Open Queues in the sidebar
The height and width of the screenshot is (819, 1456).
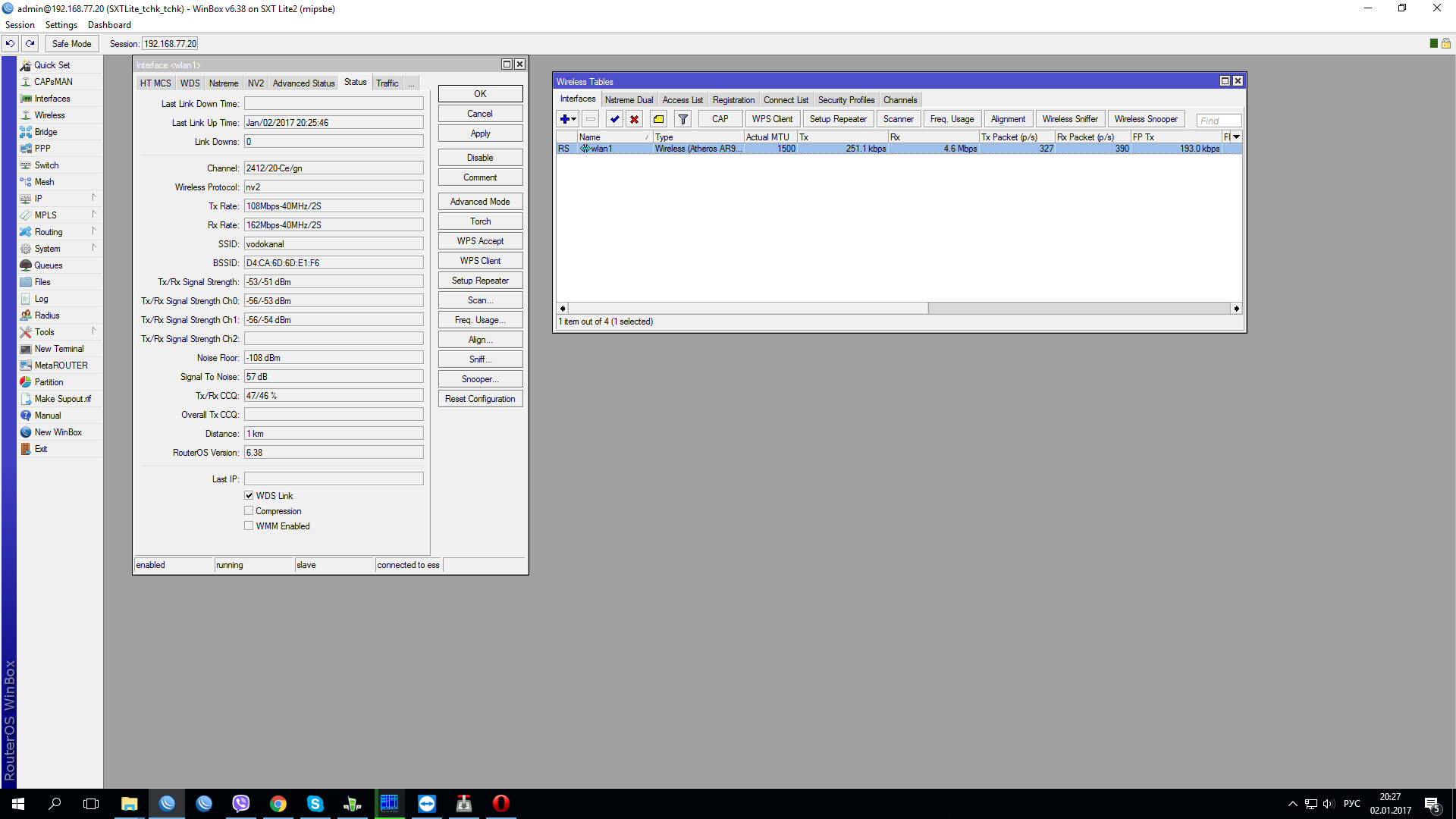click(49, 265)
